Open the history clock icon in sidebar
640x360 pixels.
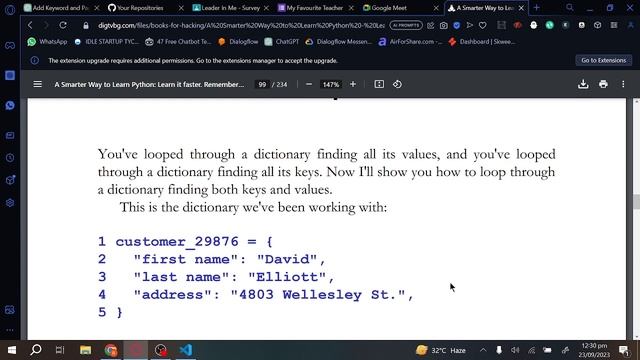pyautogui.click(x=10, y=158)
